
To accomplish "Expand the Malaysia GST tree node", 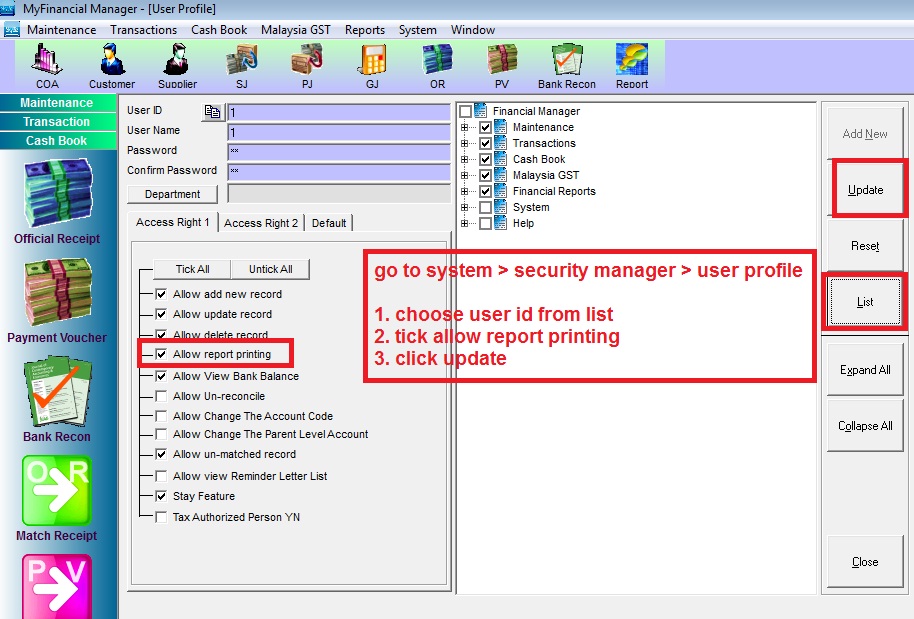I will pyautogui.click(x=465, y=176).
